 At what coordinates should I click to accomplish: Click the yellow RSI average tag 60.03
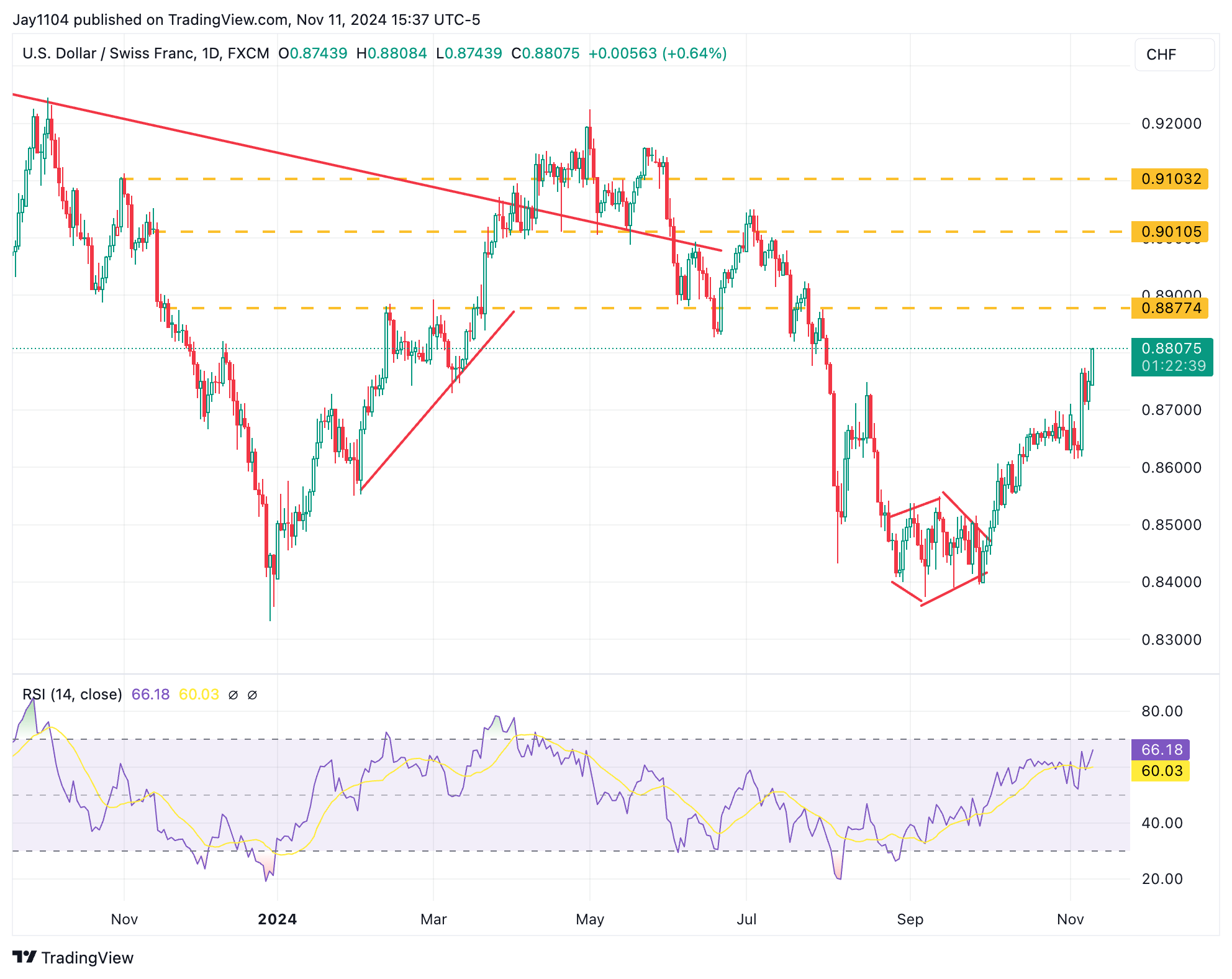point(1161,771)
